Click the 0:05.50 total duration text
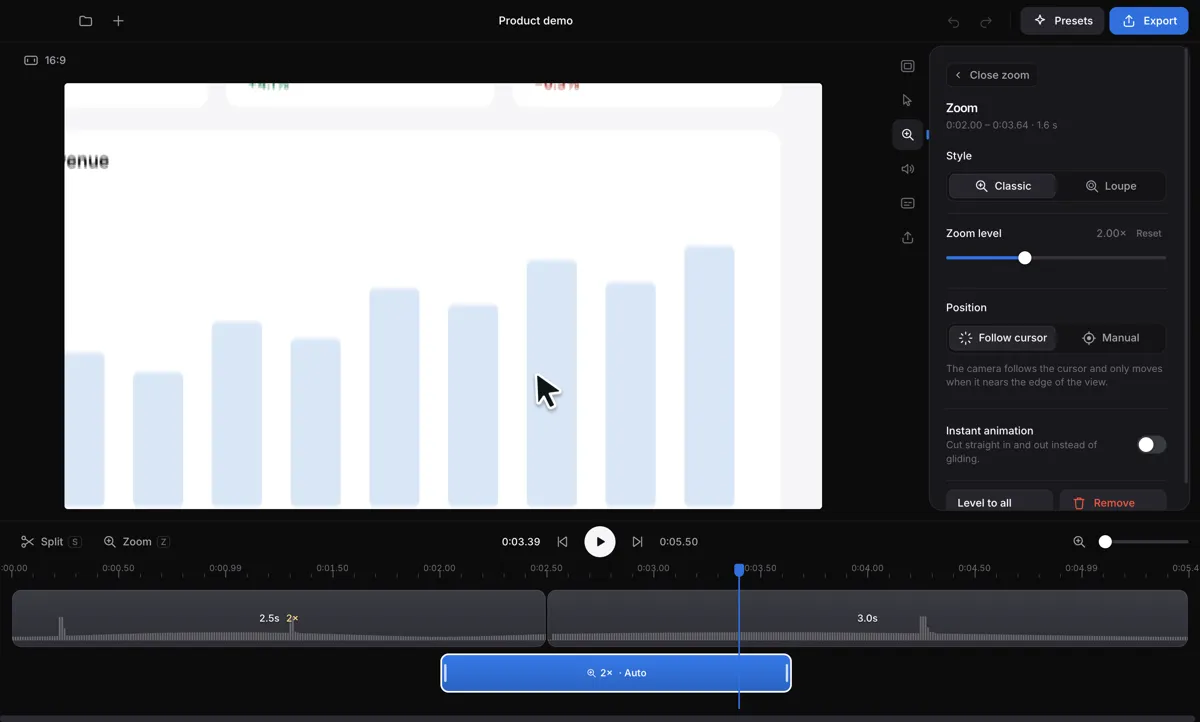 (679, 542)
